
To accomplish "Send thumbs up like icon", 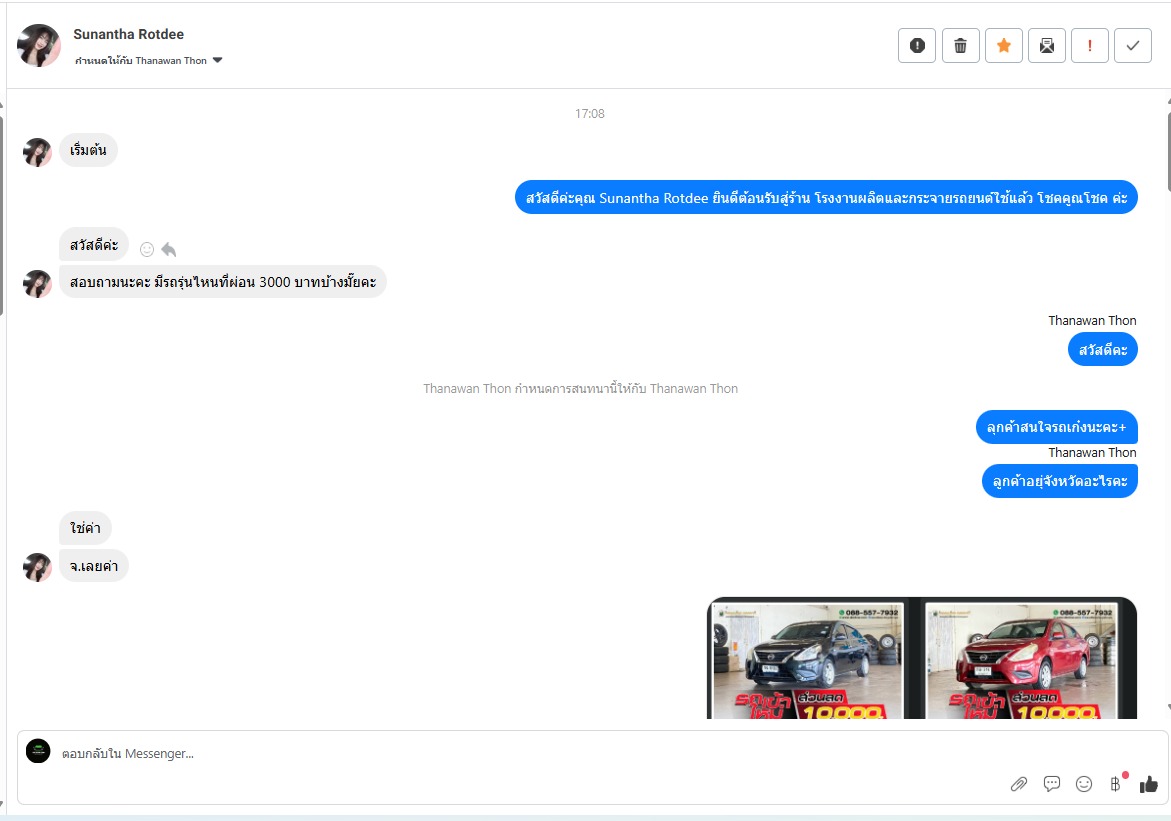I will coord(1149,784).
